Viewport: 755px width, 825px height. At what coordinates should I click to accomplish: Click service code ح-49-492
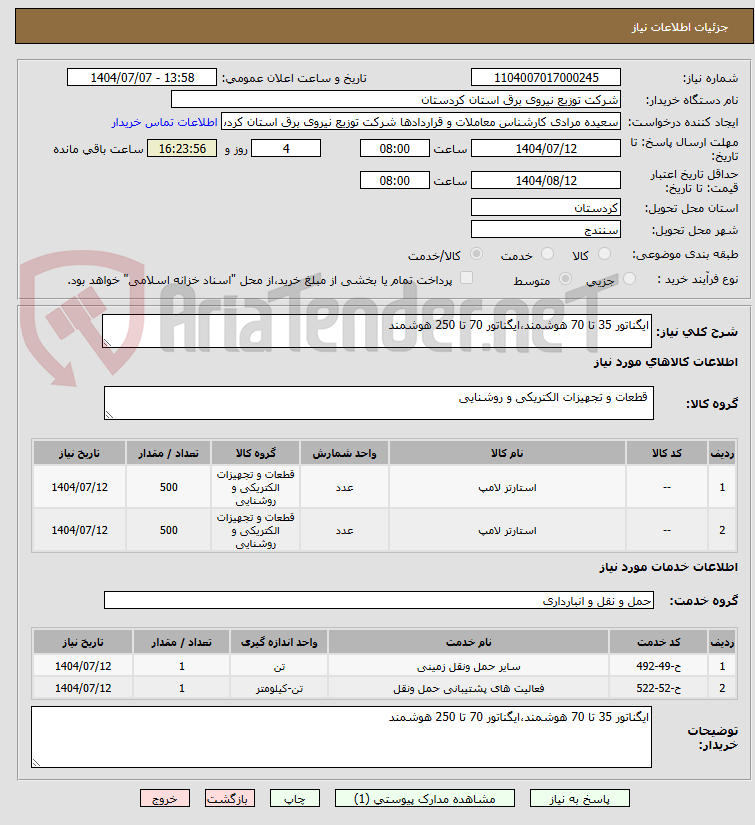point(658,666)
